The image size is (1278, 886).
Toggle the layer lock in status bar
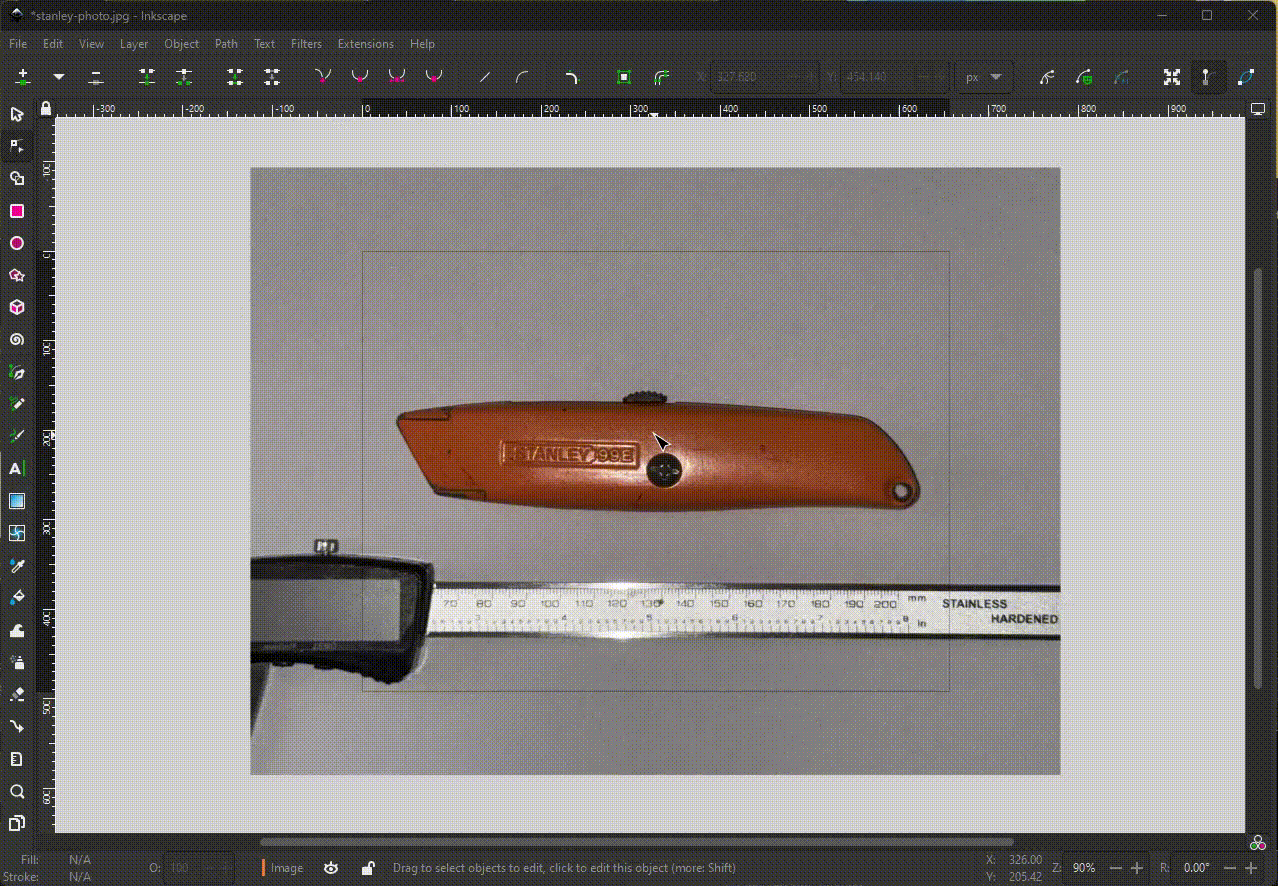(367, 868)
